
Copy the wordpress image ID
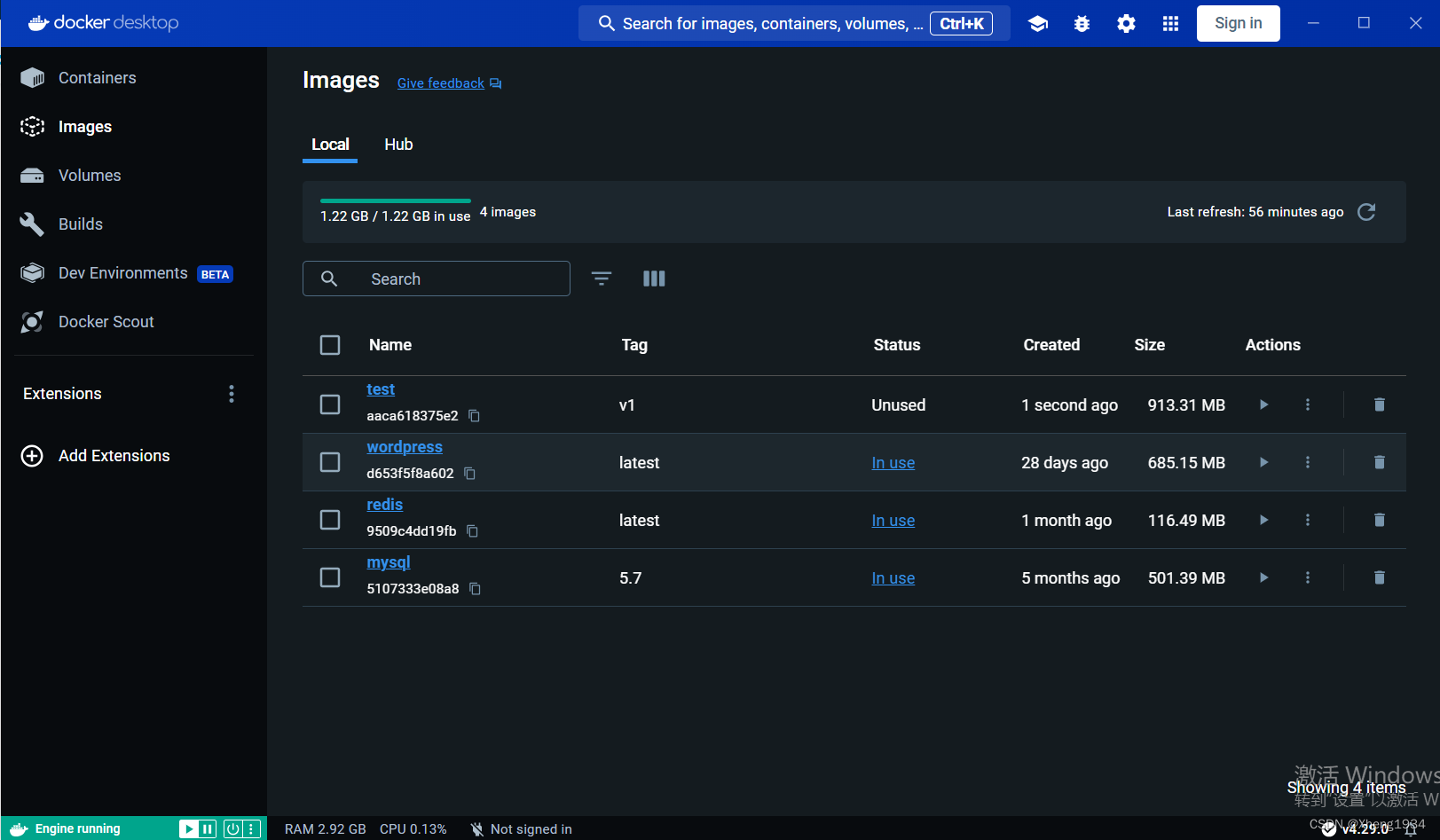pyautogui.click(x=469, y=474)
